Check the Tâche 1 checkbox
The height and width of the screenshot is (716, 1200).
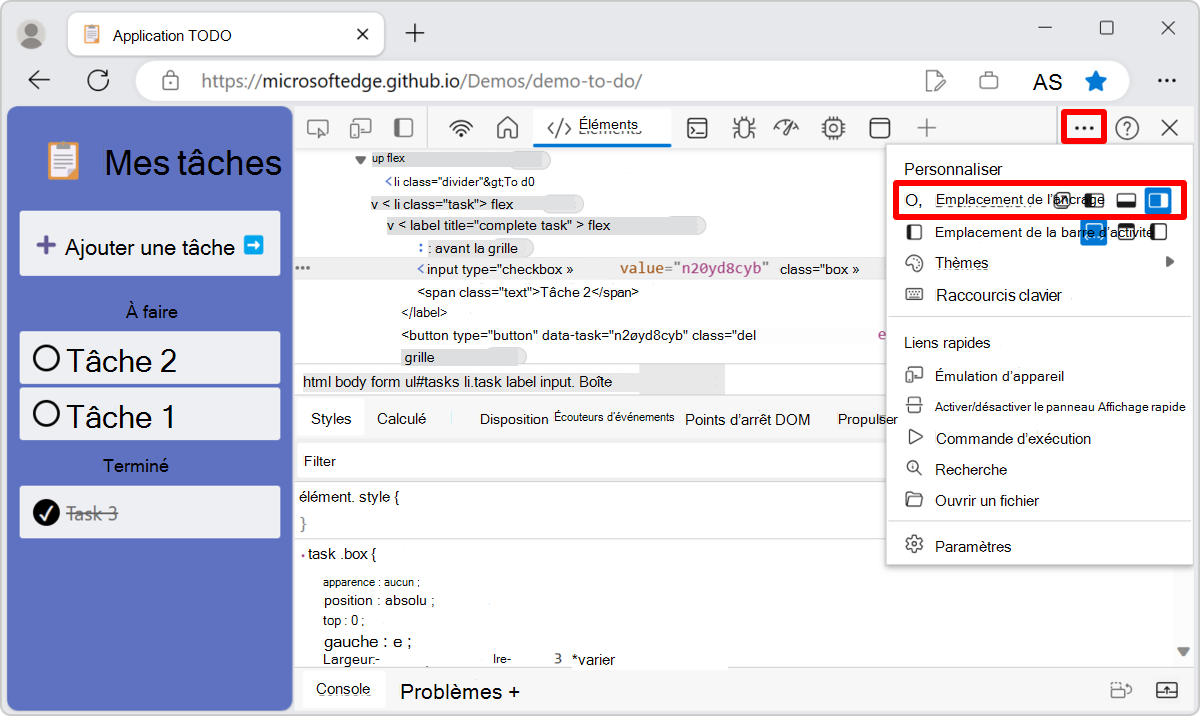pos(45,414)
